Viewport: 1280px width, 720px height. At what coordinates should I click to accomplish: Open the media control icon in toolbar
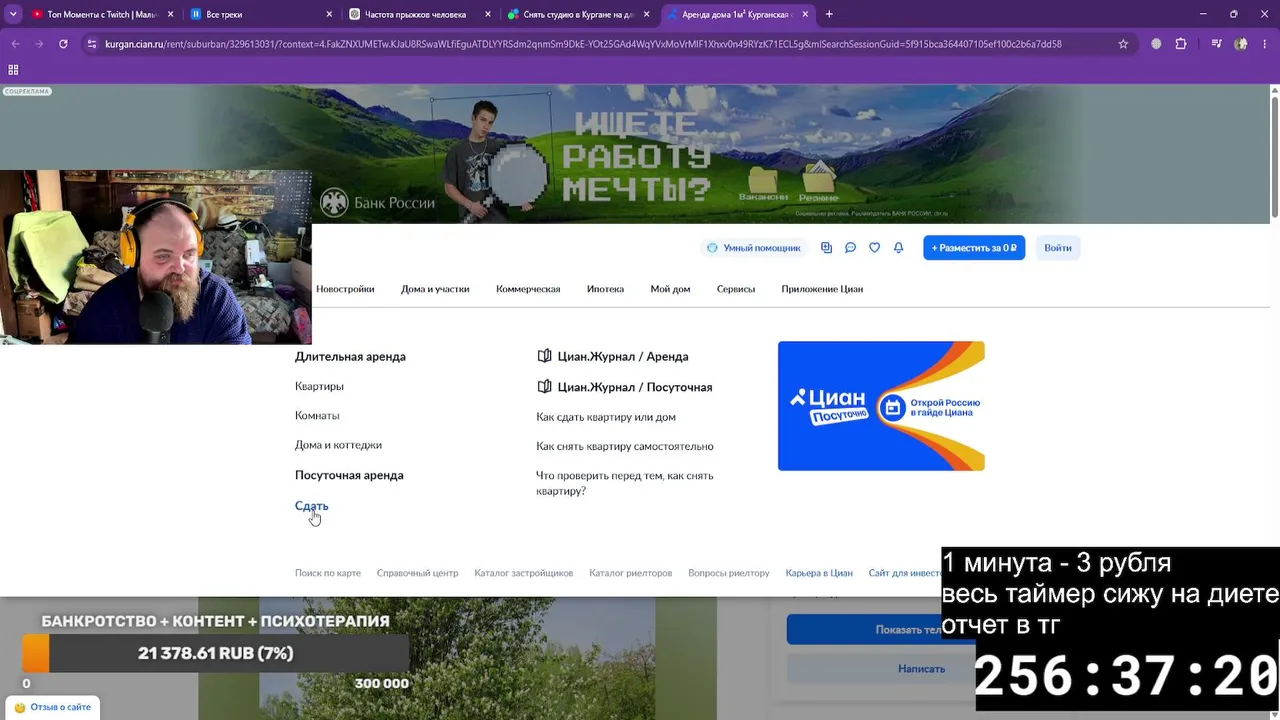tap(1216, 44)
